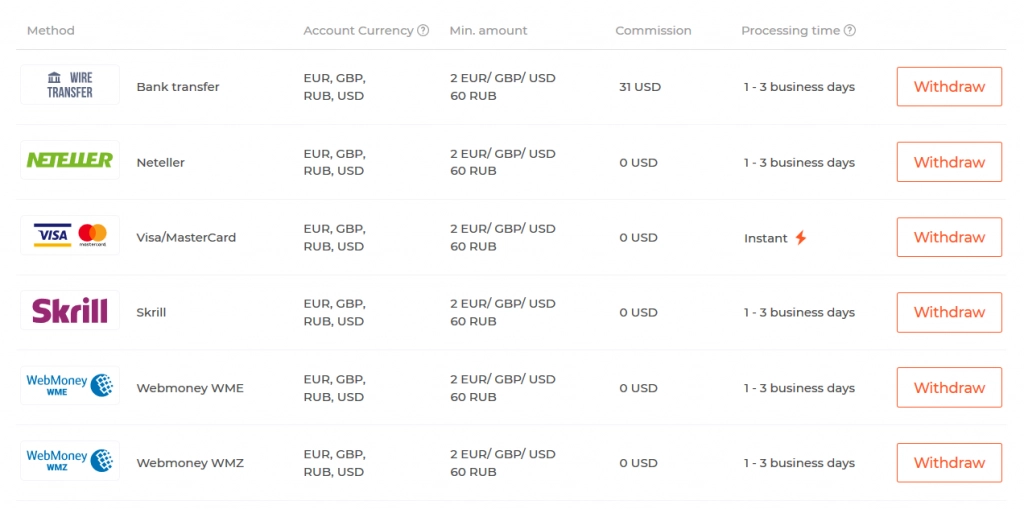
Task: Click the Processing time help icon
Action: click(x=850, y=30)
